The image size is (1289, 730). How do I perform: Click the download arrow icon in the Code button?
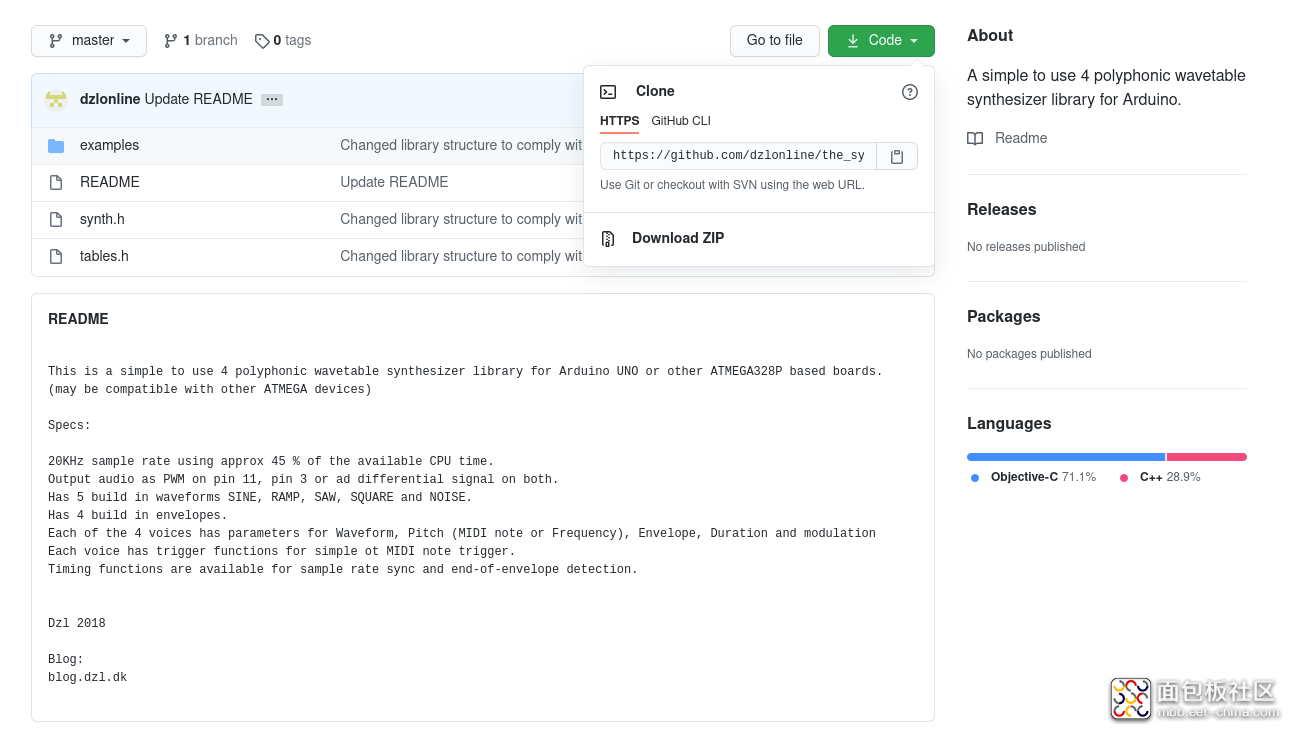coord(853,41)
